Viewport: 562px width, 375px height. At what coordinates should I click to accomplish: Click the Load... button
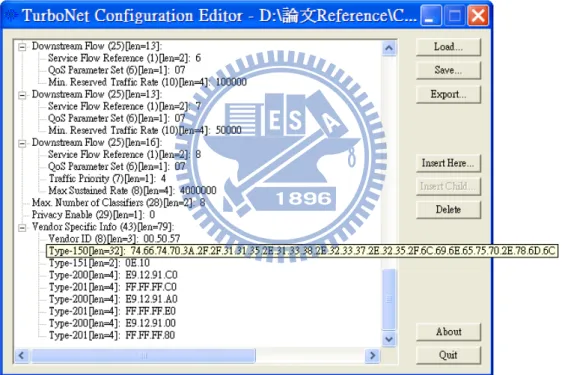[x=448, y=47]
